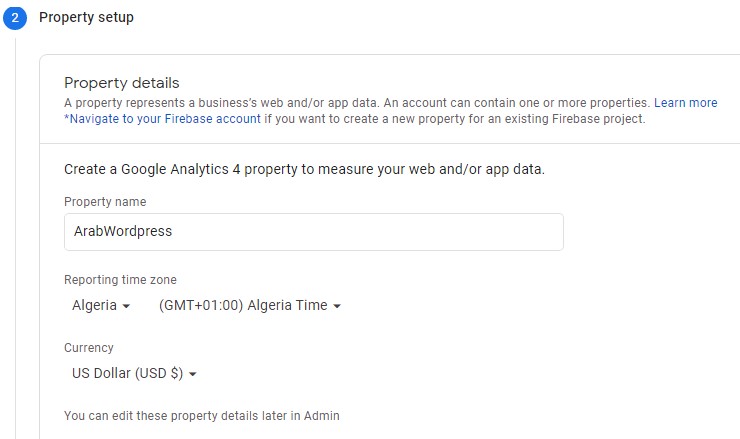
Task: Click the Property setup step heading
Action: (86, 18)
